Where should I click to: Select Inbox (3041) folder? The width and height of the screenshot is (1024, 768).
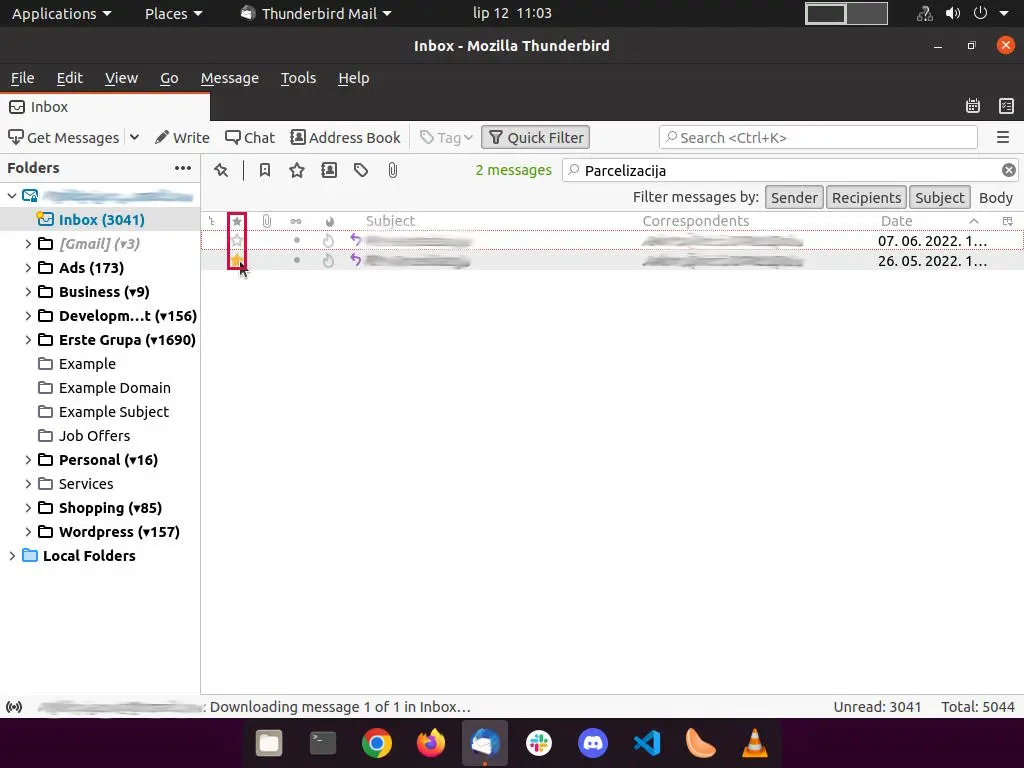[100, 220]
